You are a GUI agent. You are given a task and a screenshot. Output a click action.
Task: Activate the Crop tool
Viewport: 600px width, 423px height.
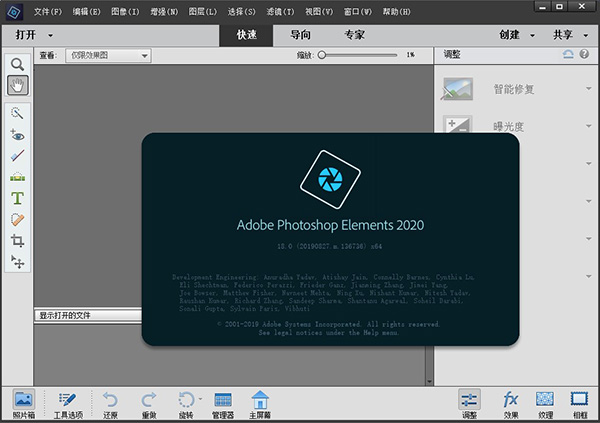click(17, 241)
